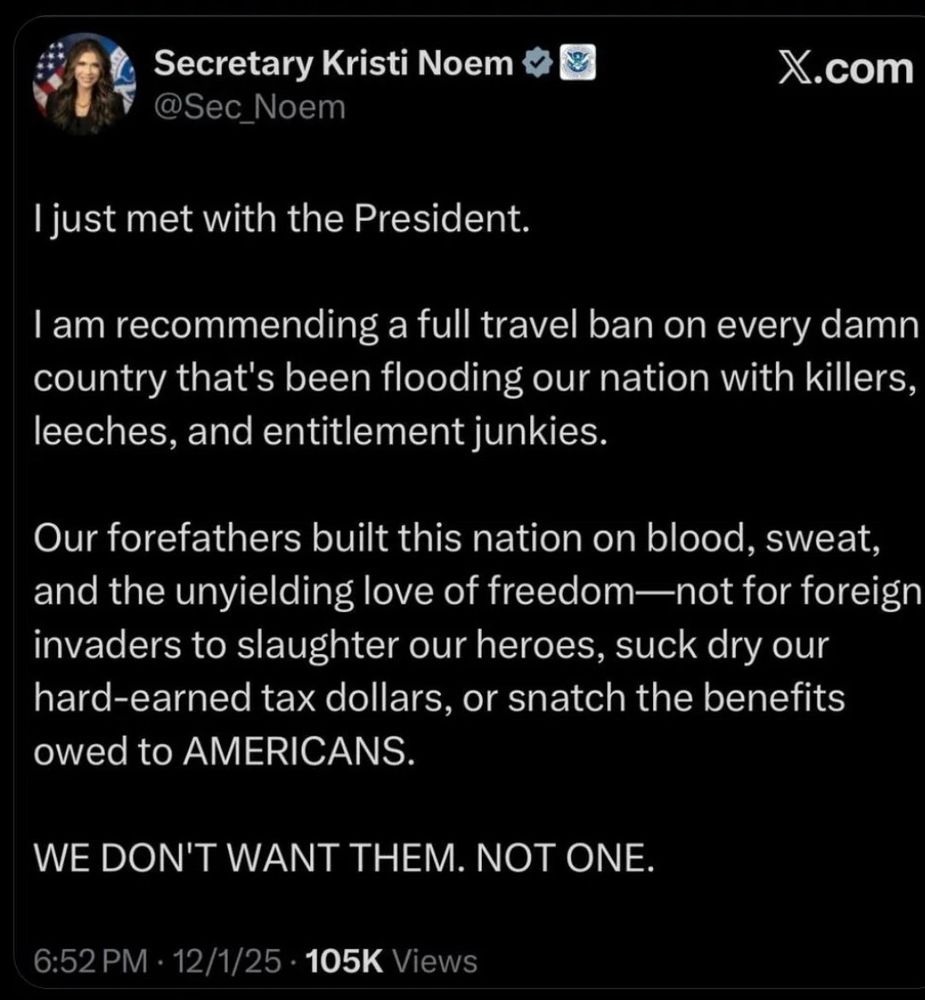The height and width of the screenshot is (1000, 925).
Task: Click the word 'Views' in the footer
Action: tap(435, 962)
